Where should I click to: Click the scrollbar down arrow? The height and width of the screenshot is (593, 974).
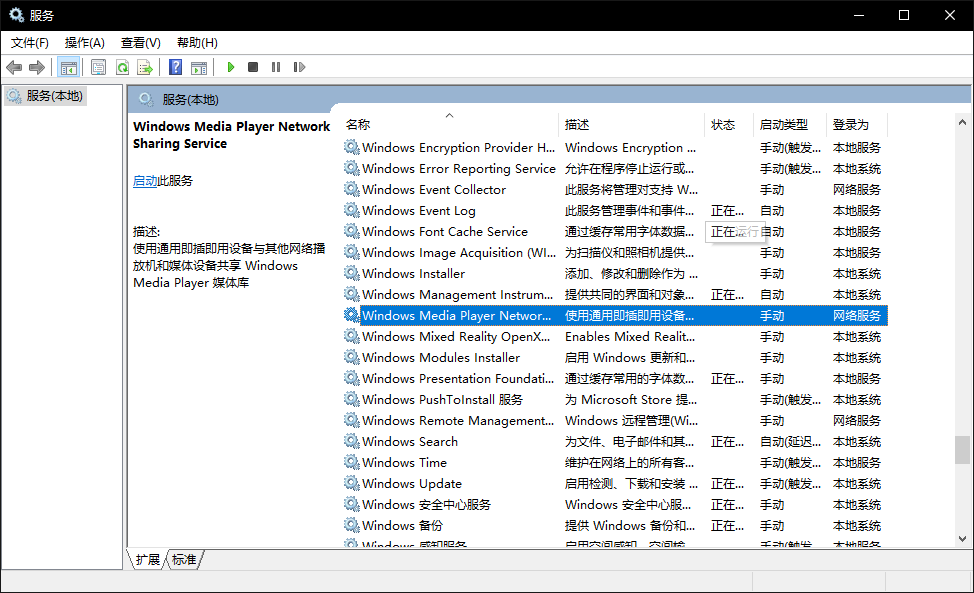tap(962, 539)
